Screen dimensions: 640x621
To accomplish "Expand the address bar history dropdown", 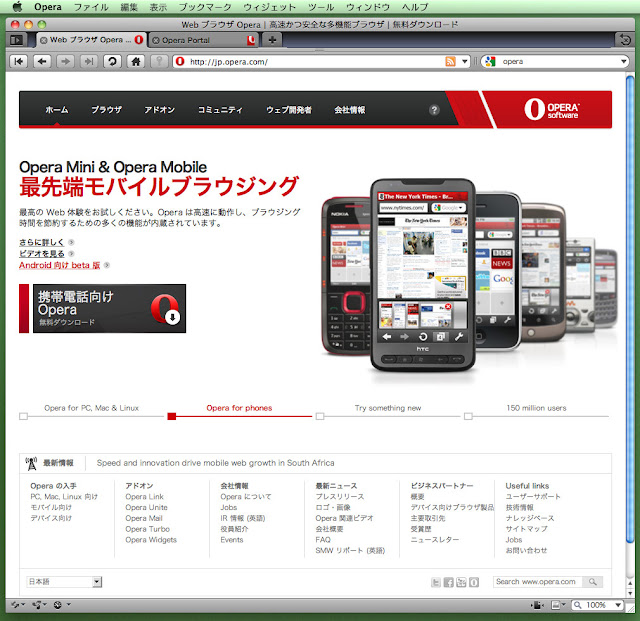I will coord(465,62).
